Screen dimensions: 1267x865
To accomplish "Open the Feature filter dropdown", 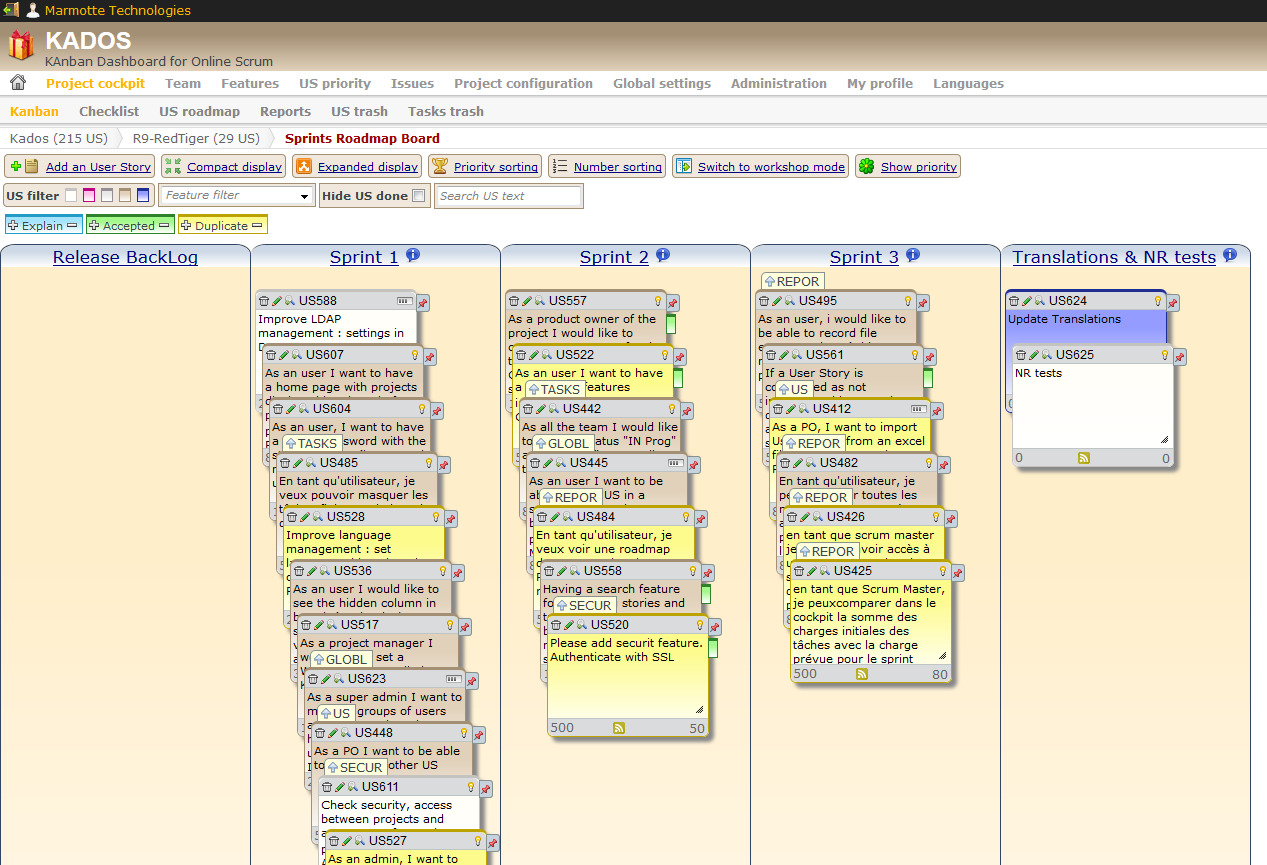I will point(236,195).
